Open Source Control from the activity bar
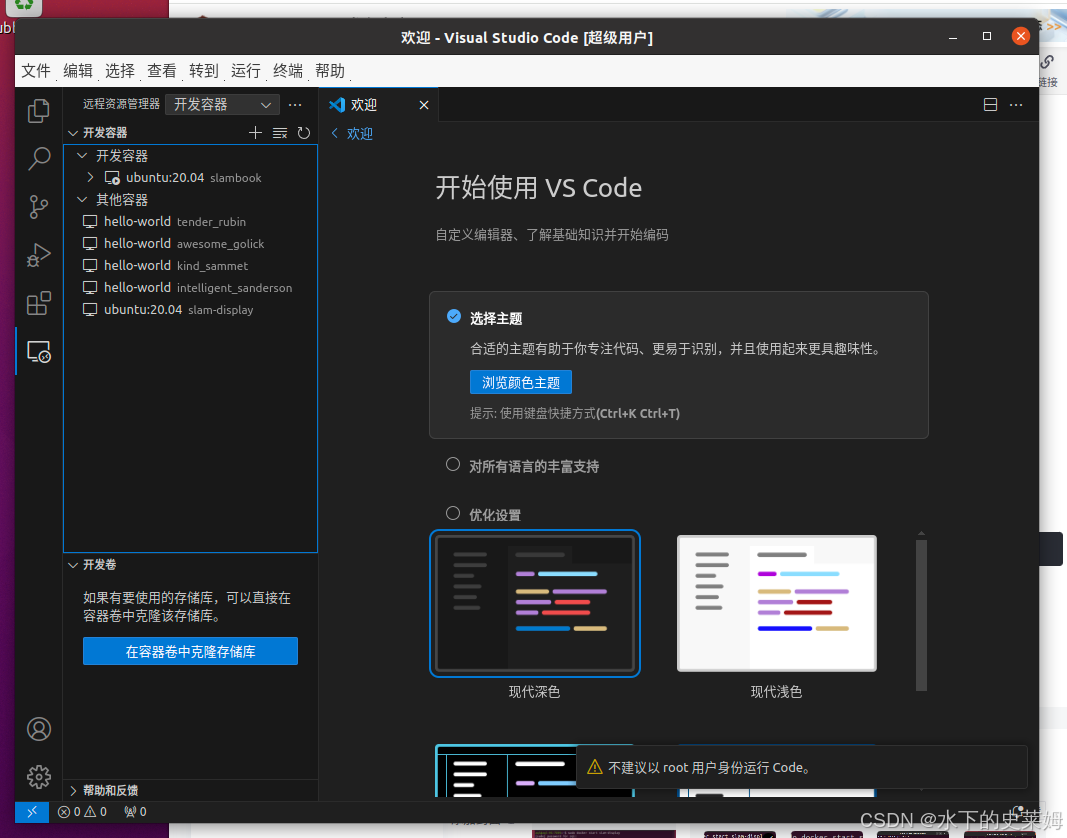The height and width of the screenshot is (838, 1067). [x=38, y=207]
